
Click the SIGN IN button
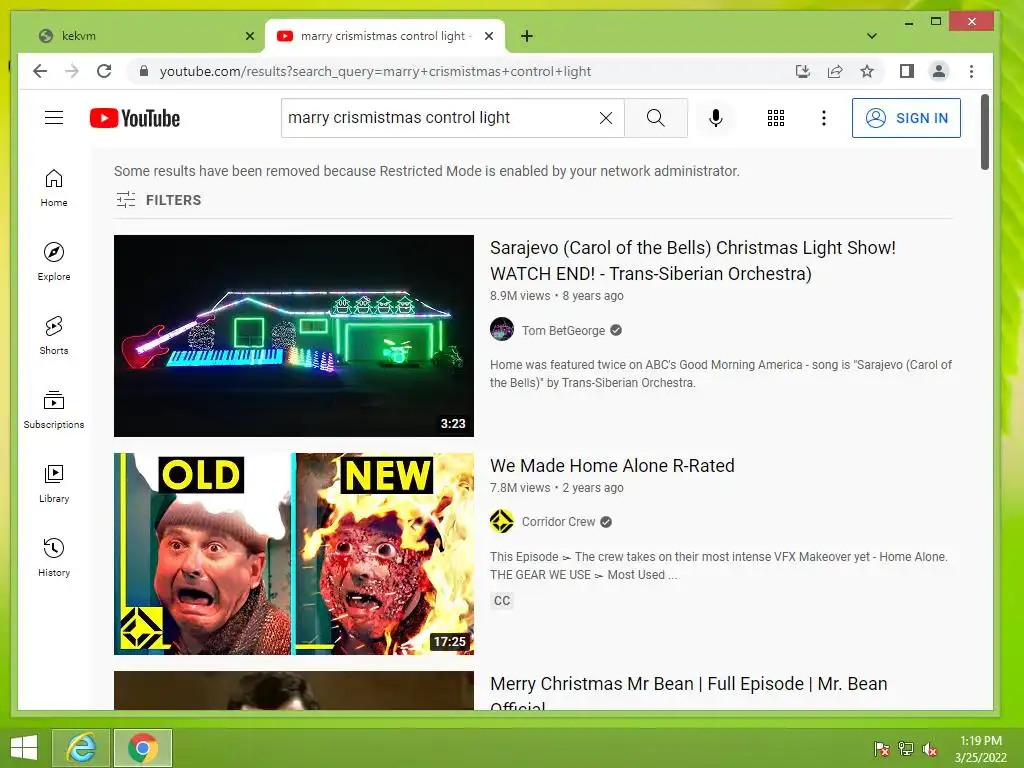pyautogui.click(x=906, y=118)
